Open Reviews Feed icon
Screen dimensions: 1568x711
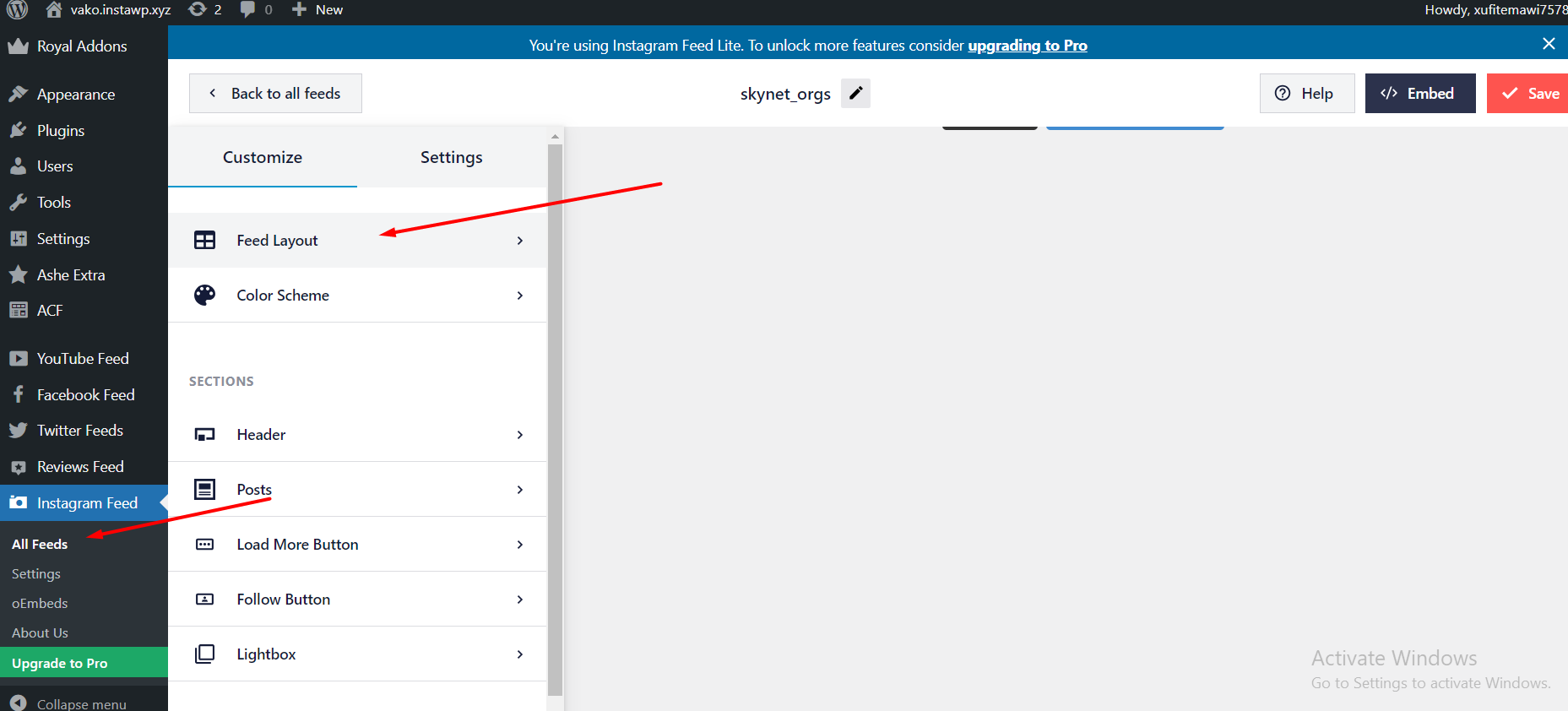click(18, 467)
